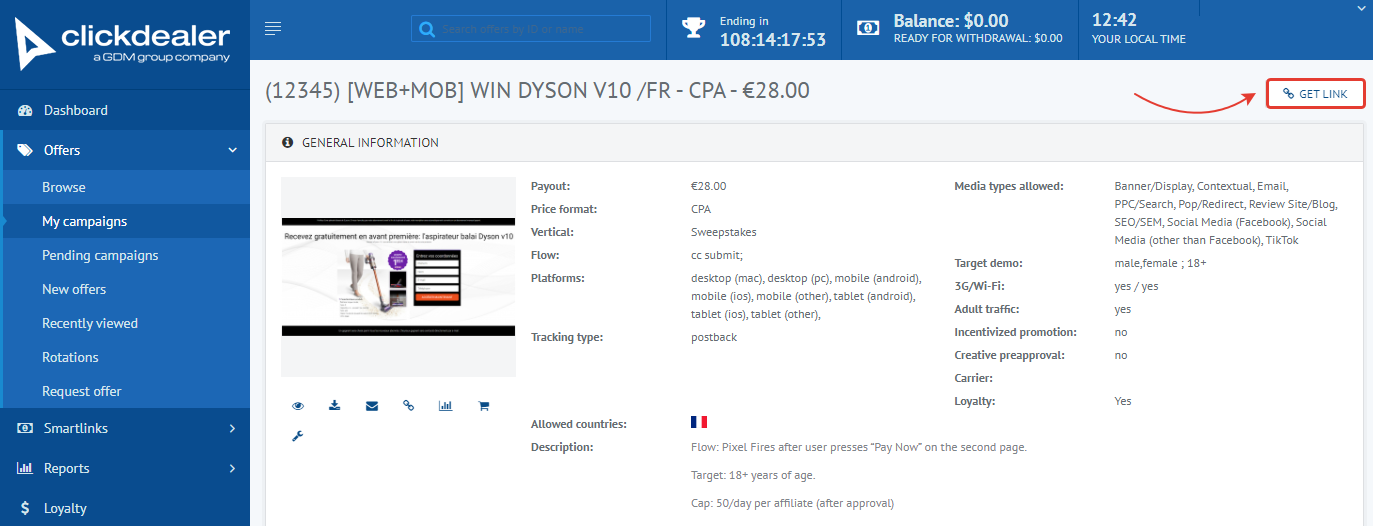Click the postback tracking type value
The width and height of the screenshot is (1373, 526).
[x=714, y=337]
